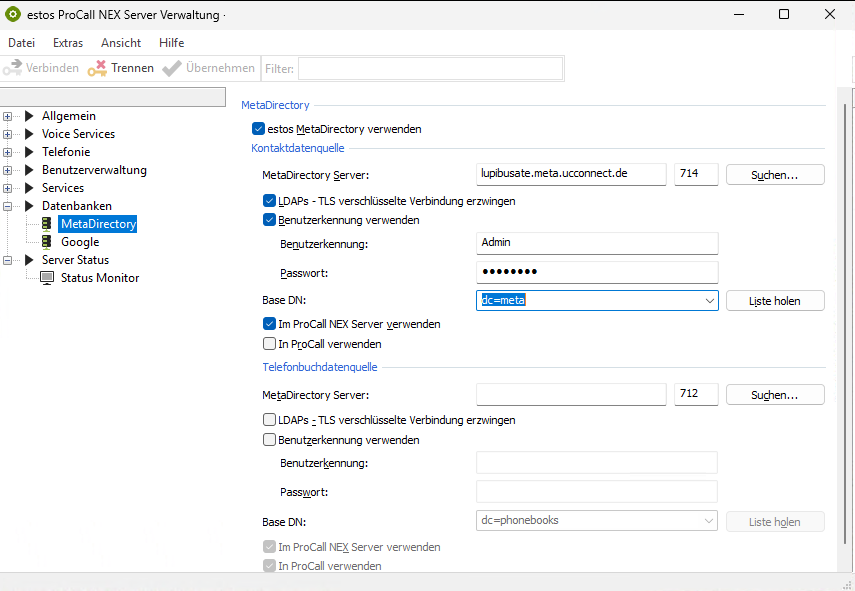Enable In ProCall verwenden for Kontaktdatenquelle
Screen dimensions: 855x591
[x=269, y=344]
